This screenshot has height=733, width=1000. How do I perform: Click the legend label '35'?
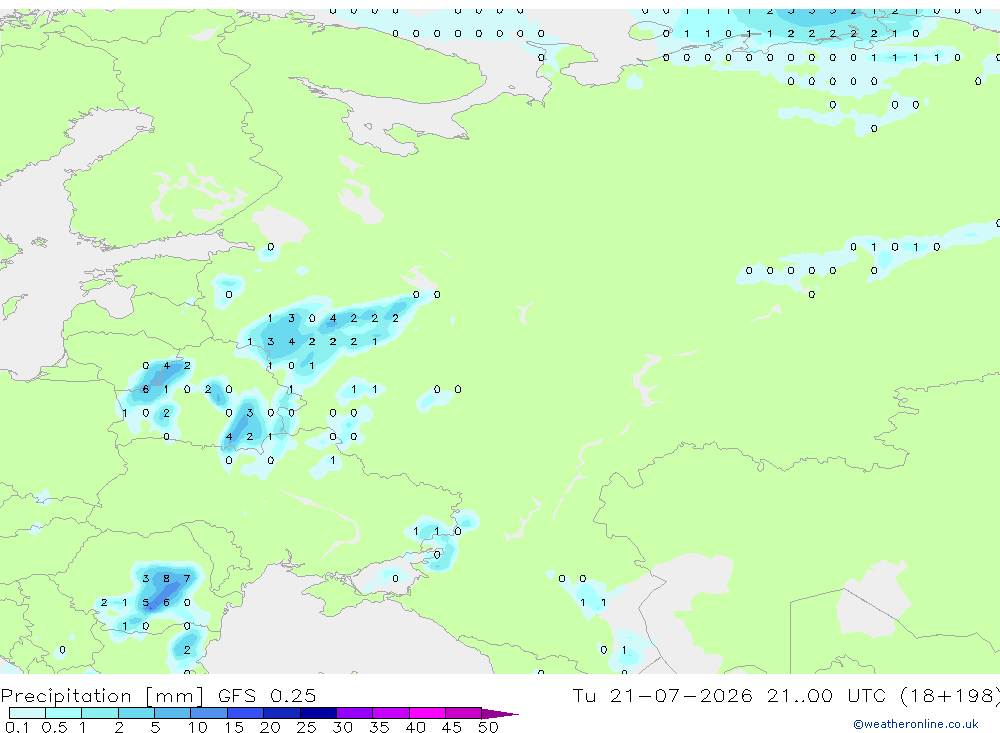click(x=379, y=727)
